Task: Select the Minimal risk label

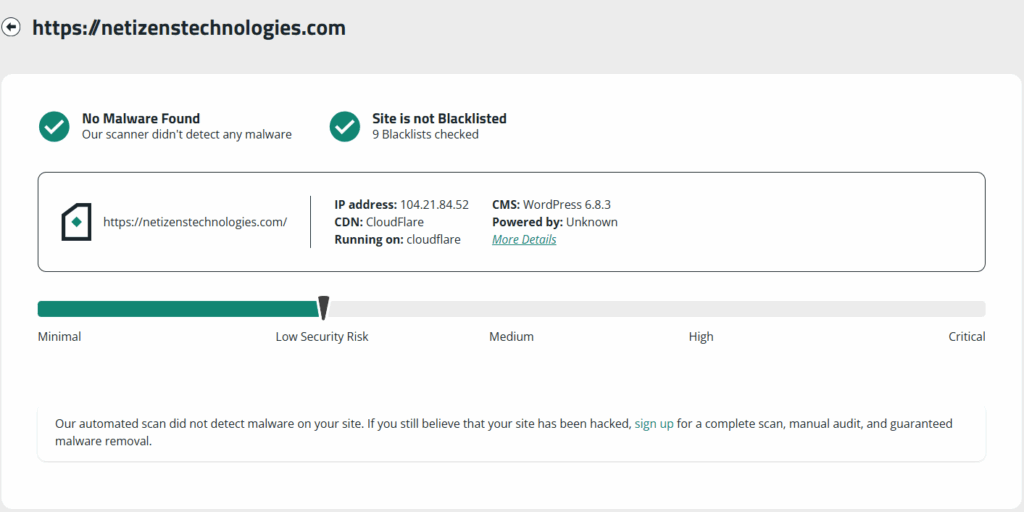Action: tap(59, 337)
